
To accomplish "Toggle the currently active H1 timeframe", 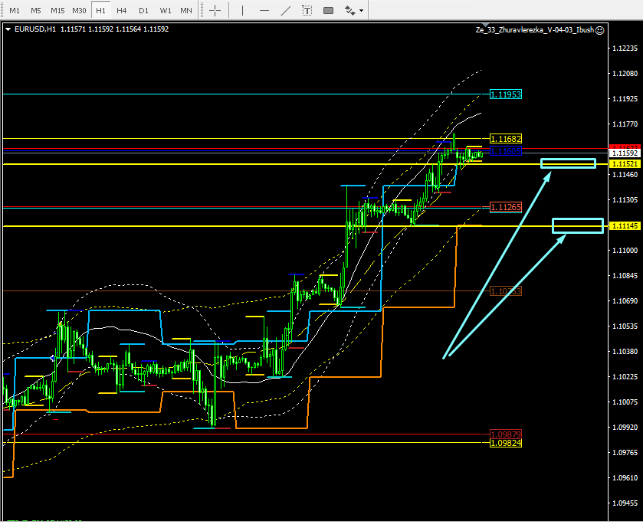I will (x=101, y=10).
